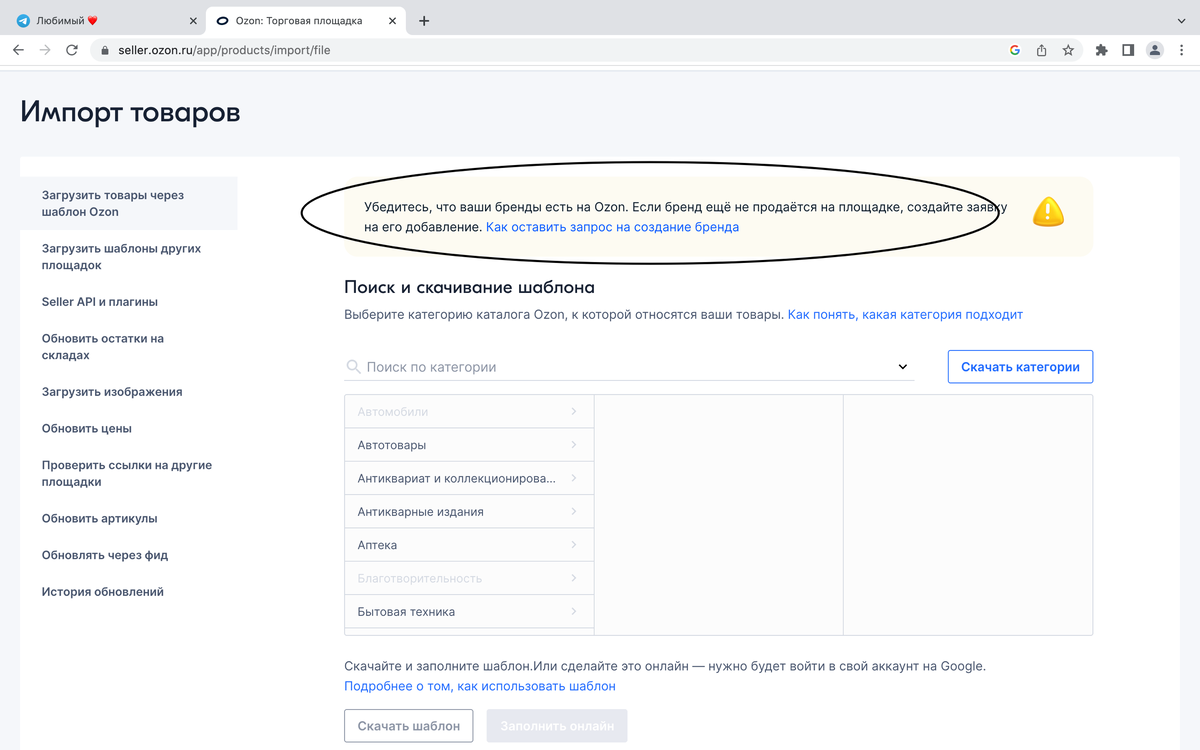Viewport: 1200px width, 750px height.
Task: Toggle browser side panel
Action: [x=1128, y=50]
